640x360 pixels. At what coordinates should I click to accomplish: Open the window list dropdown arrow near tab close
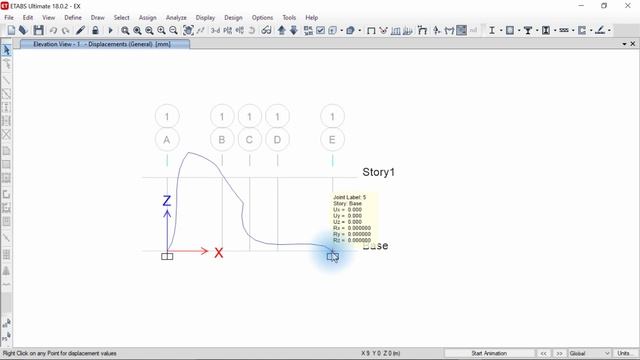tap(624, 44)
